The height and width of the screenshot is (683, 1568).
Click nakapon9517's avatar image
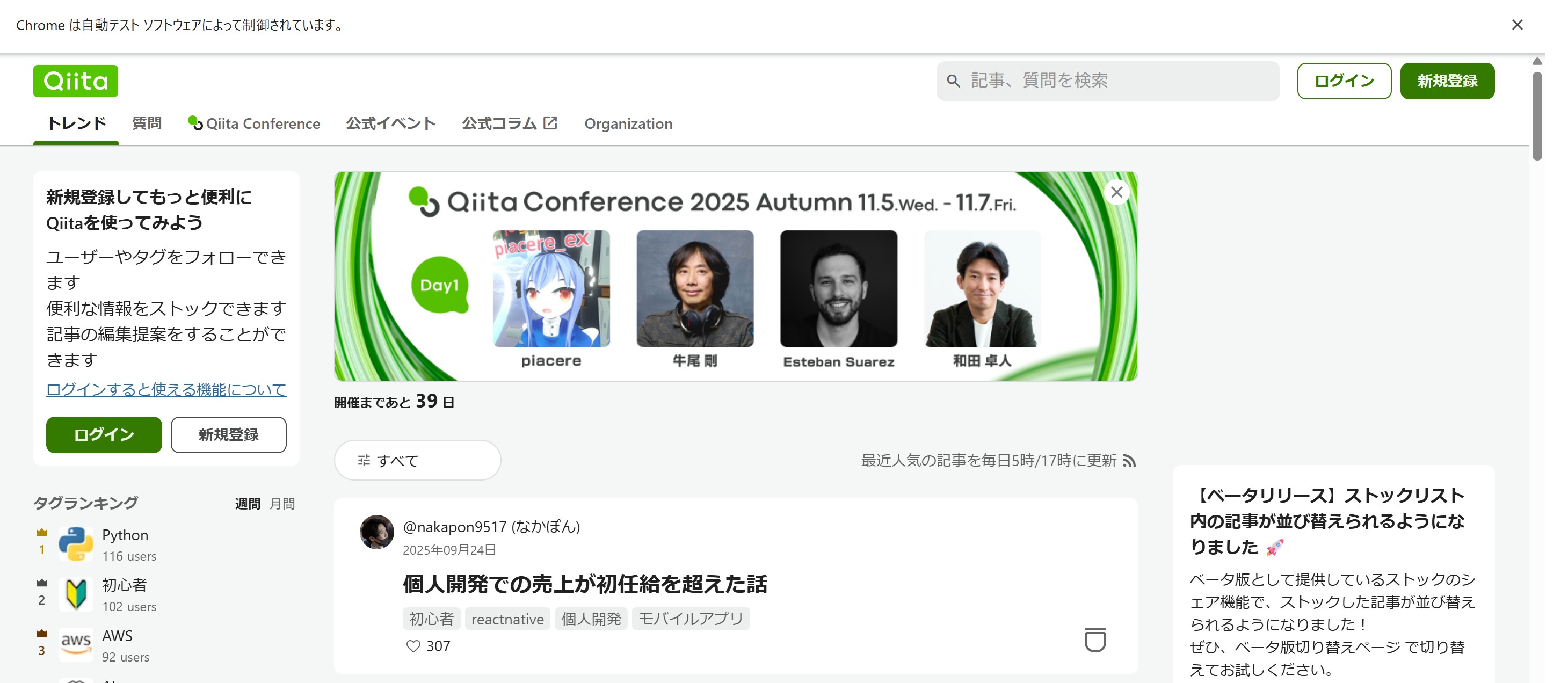click(x=377, y=532)
